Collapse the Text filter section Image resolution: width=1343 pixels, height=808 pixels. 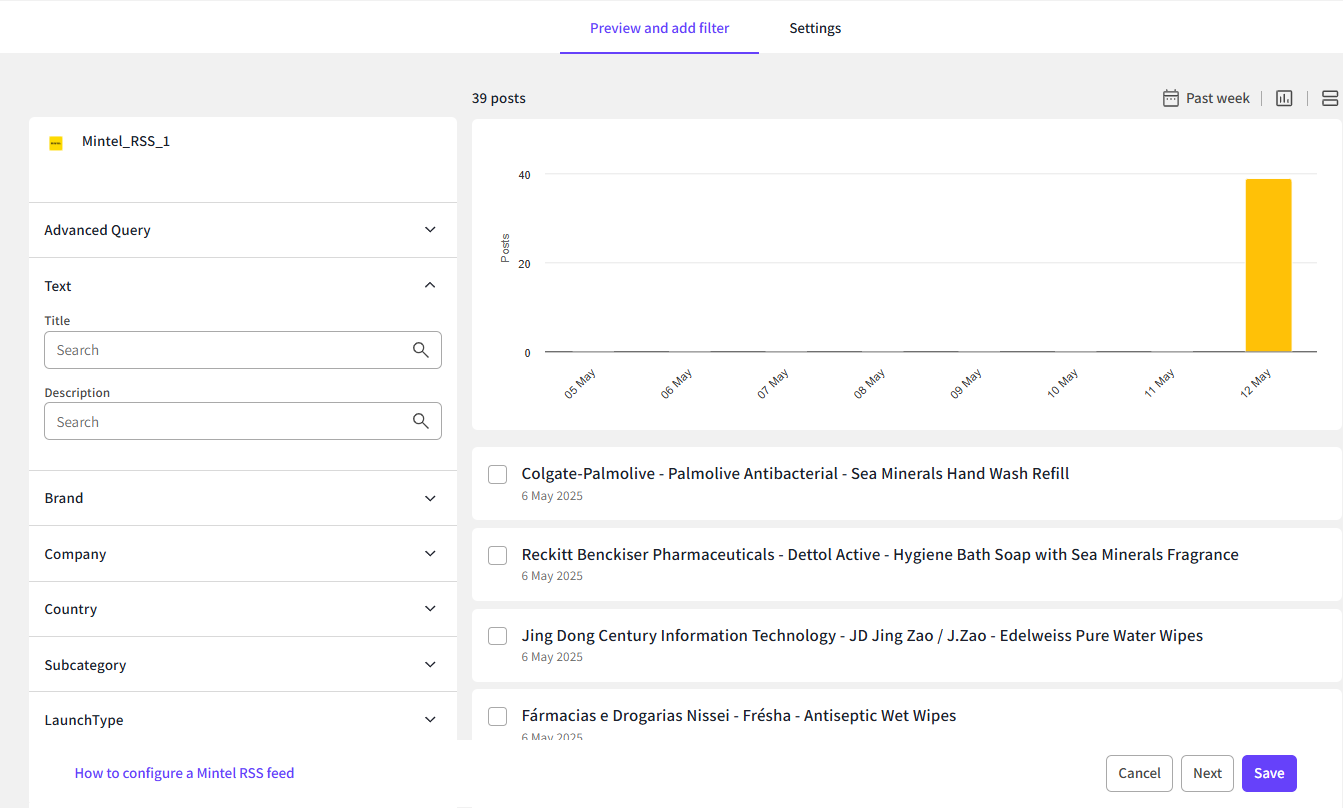pyautogui.click(x=430, y=286)
